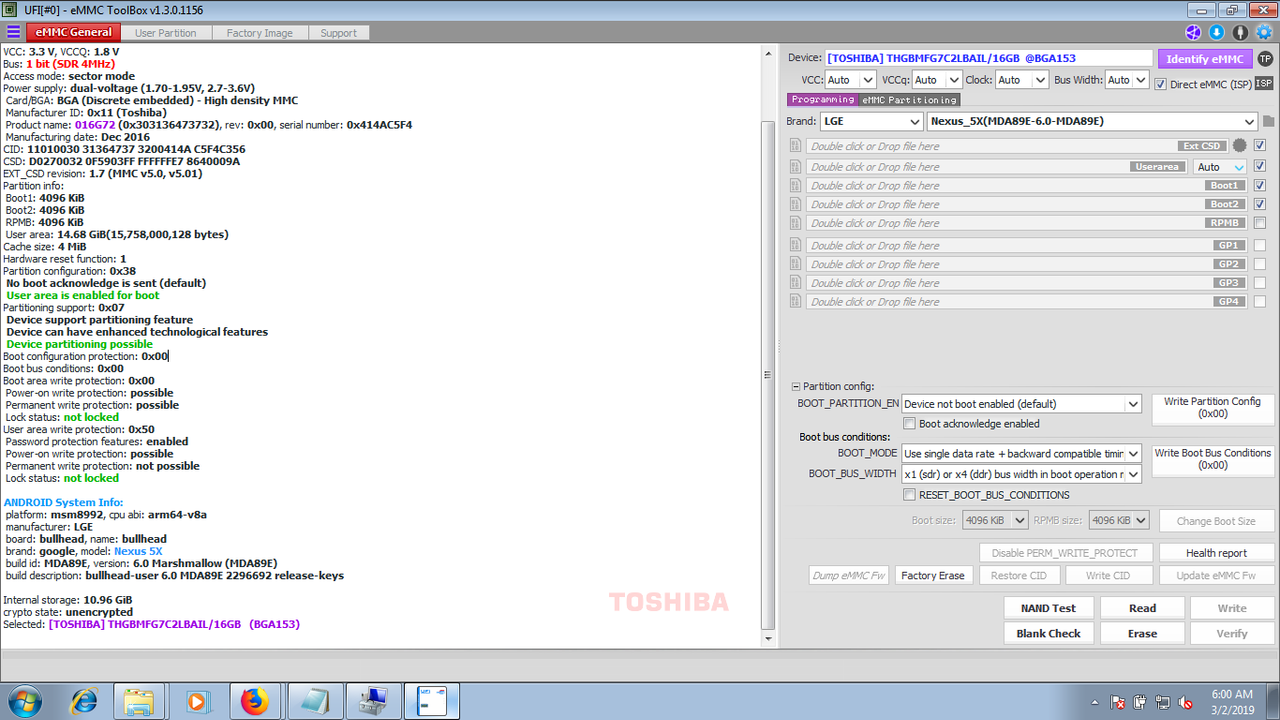Toggle Direct eMMC (ISP) checkbox

click(1160, 84)
